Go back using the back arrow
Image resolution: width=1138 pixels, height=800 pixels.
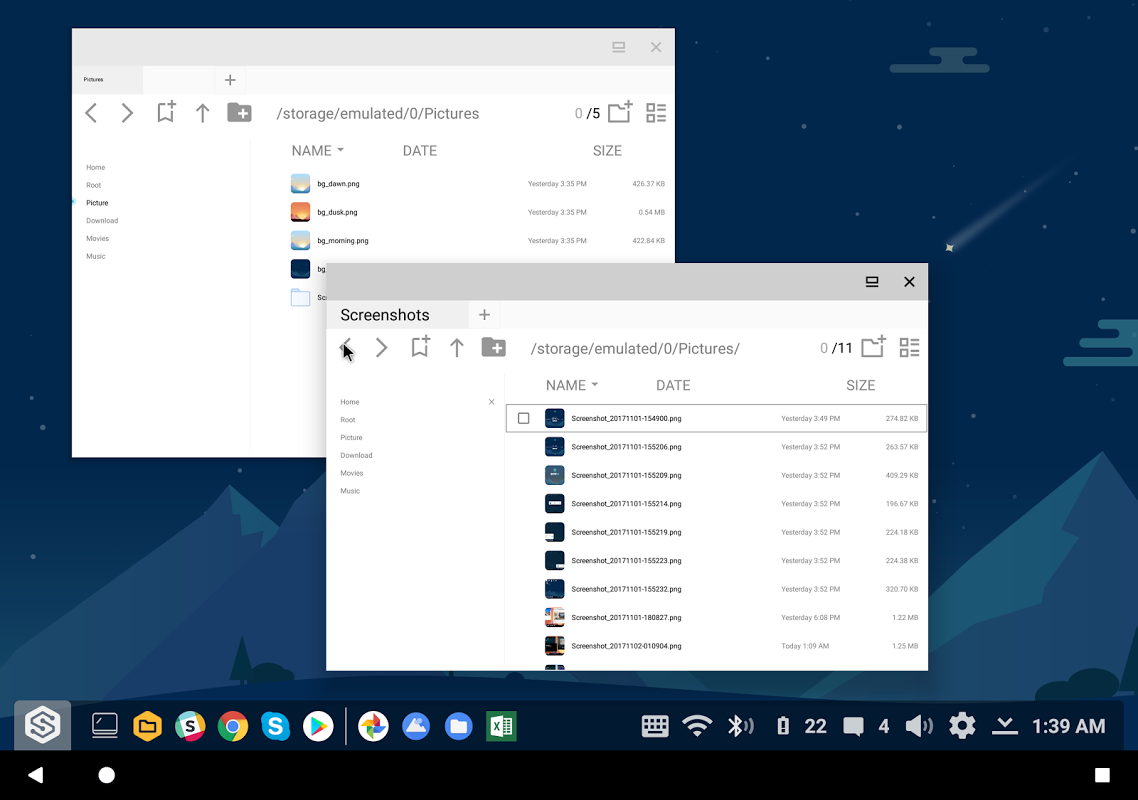(345, 348)
